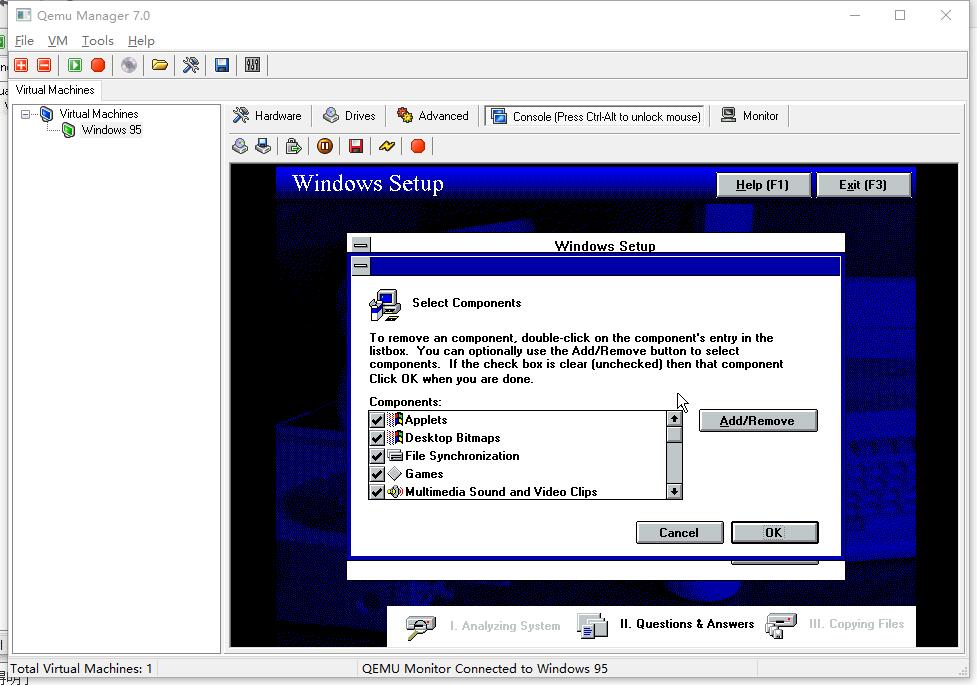This screenshot has height=685, width=977.
Task: Select the Applets row label in the Components list
Action: point(426,420)
